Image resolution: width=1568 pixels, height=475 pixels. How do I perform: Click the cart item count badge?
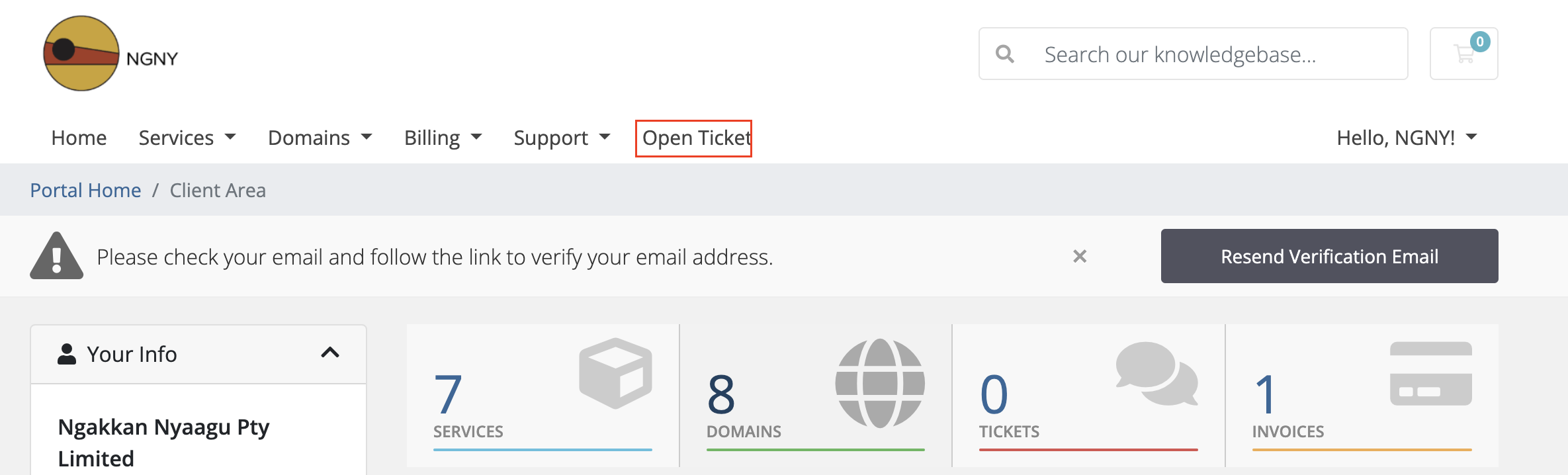(1480, 42)
